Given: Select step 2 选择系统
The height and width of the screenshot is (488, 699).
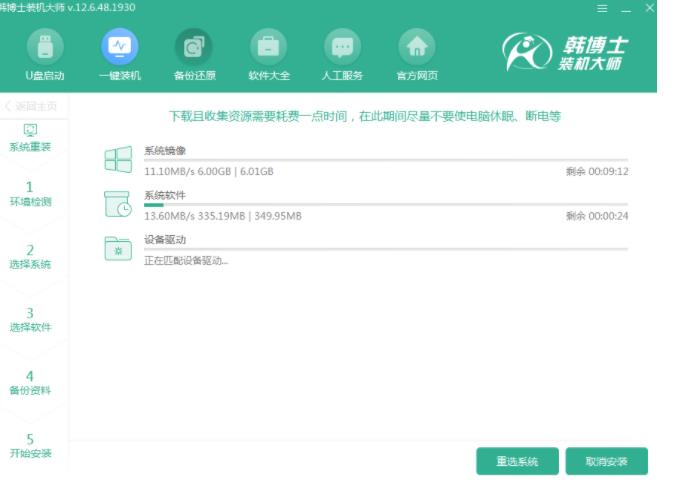Looking at the screenshot, I should [30, 256].
